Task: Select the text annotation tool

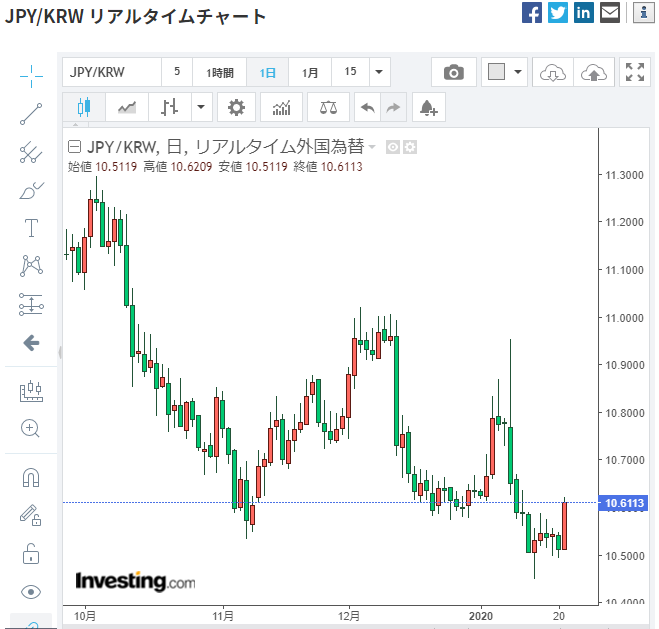Action: coord(31,228)
